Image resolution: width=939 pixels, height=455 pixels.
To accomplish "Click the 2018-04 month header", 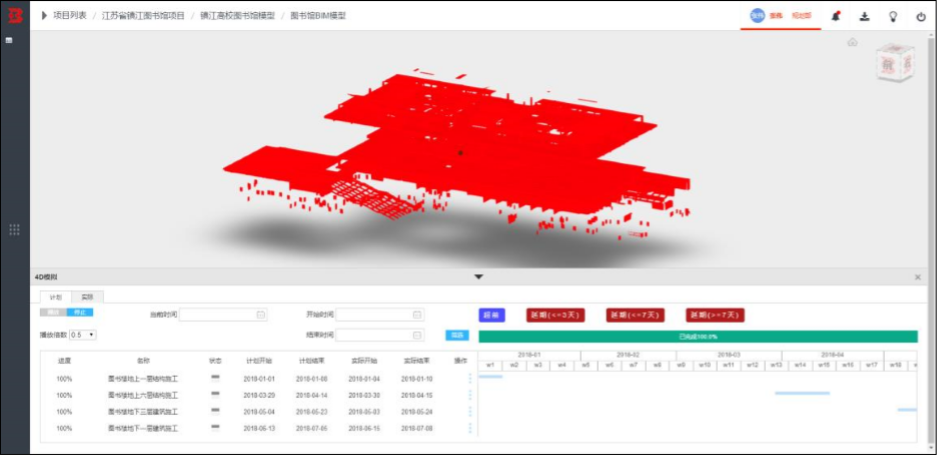I will coord(832,355).
